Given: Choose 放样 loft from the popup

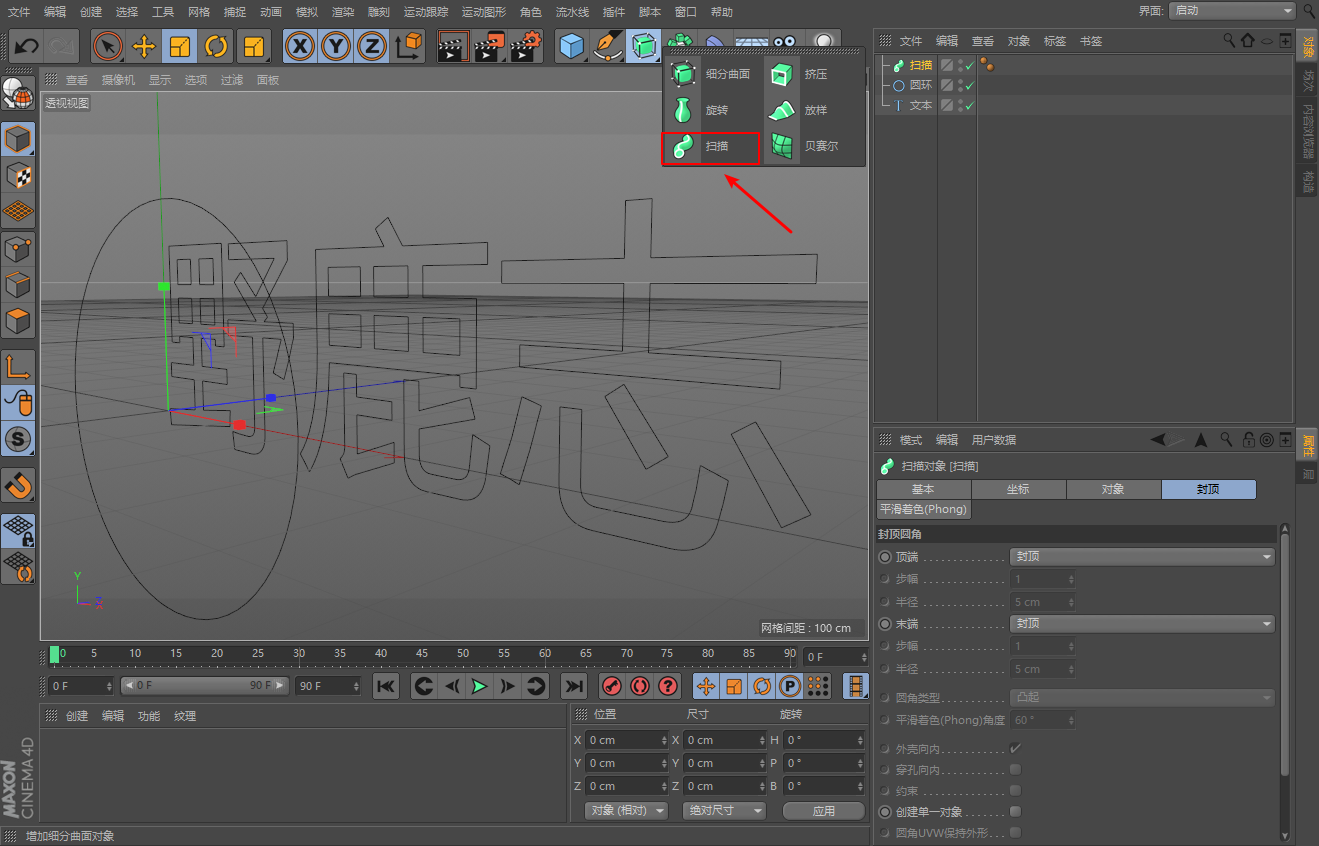Looking at the screenshot, I should (812, 110).
